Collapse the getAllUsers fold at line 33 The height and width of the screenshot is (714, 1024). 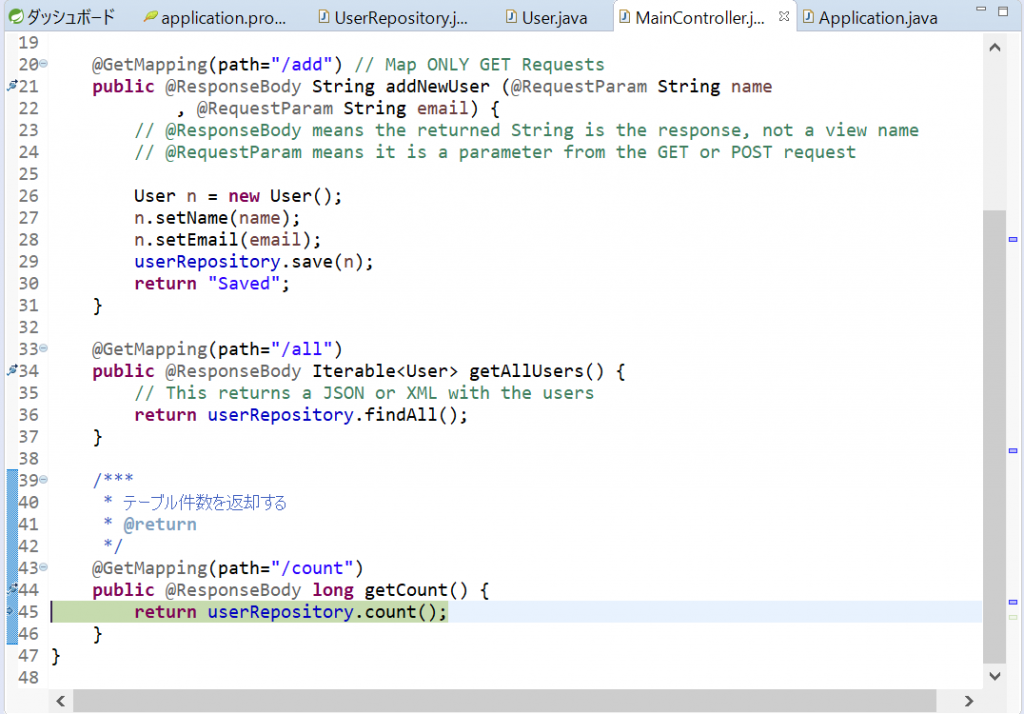(43, 349)
